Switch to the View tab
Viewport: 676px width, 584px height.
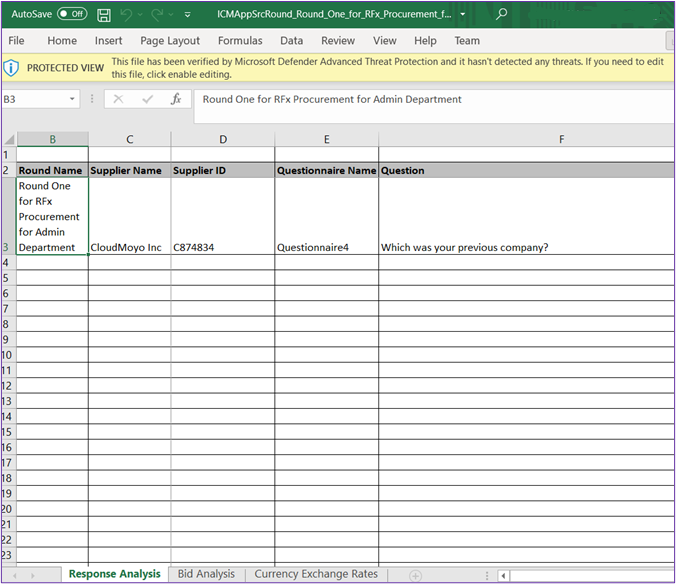(x=385, y=41)
